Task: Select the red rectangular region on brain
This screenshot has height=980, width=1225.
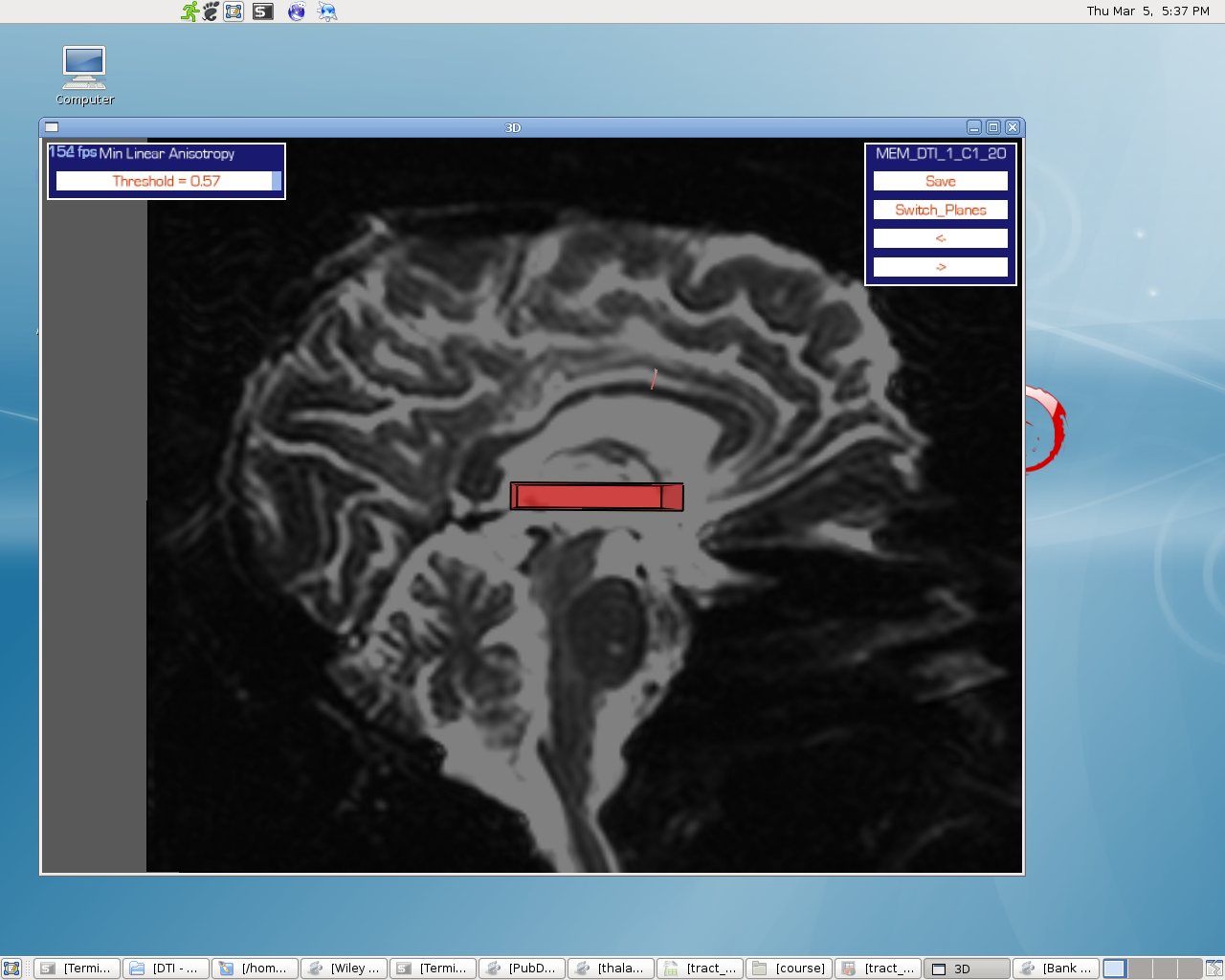Action: tap(596, 497)
